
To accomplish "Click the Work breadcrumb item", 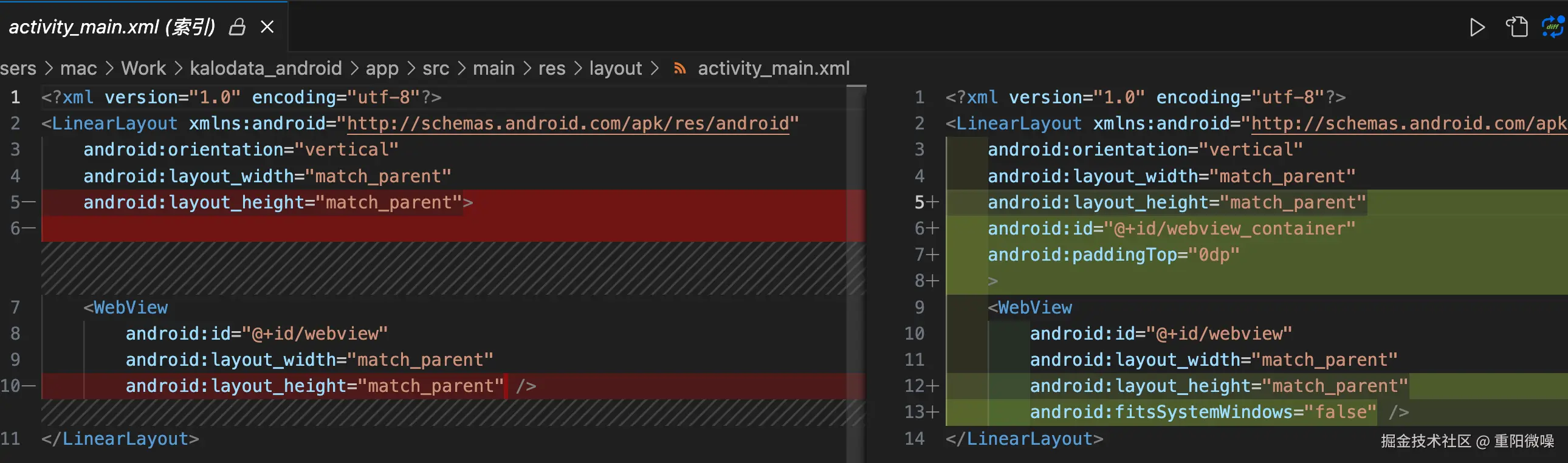I will (143, 69).
